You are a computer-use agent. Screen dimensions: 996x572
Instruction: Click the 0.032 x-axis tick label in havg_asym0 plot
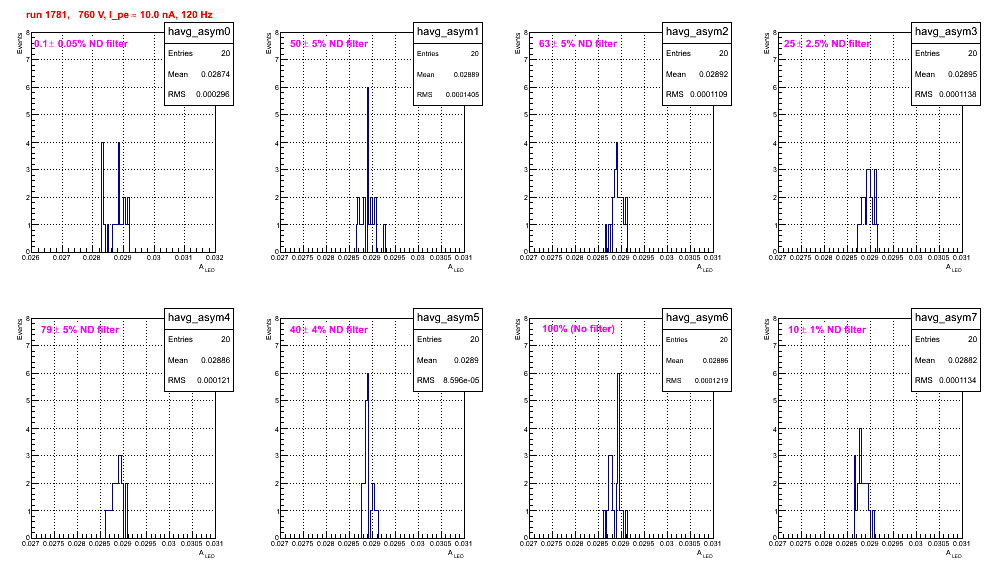coord(214,257)
